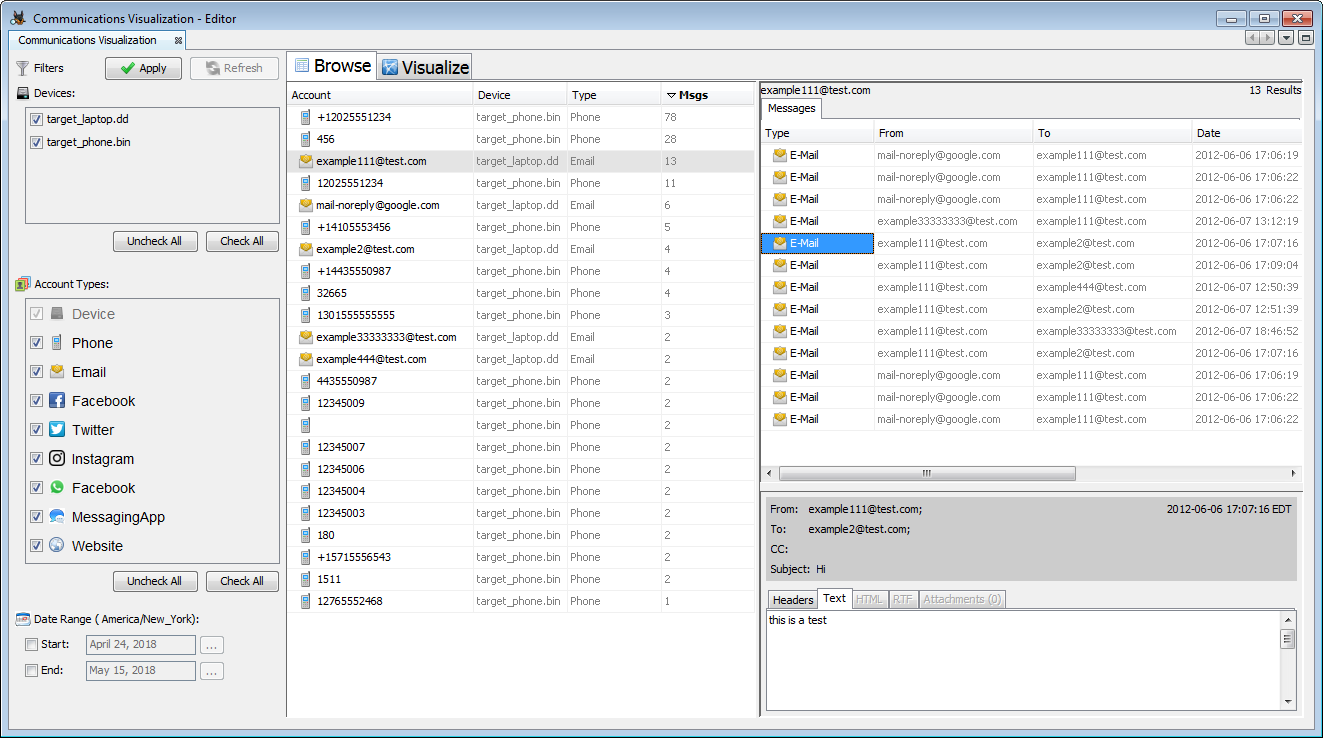Screen dimensions: 1323x738
Task: Click the green WhatsApp-style icon in Account Types
Action: (57, 488)
